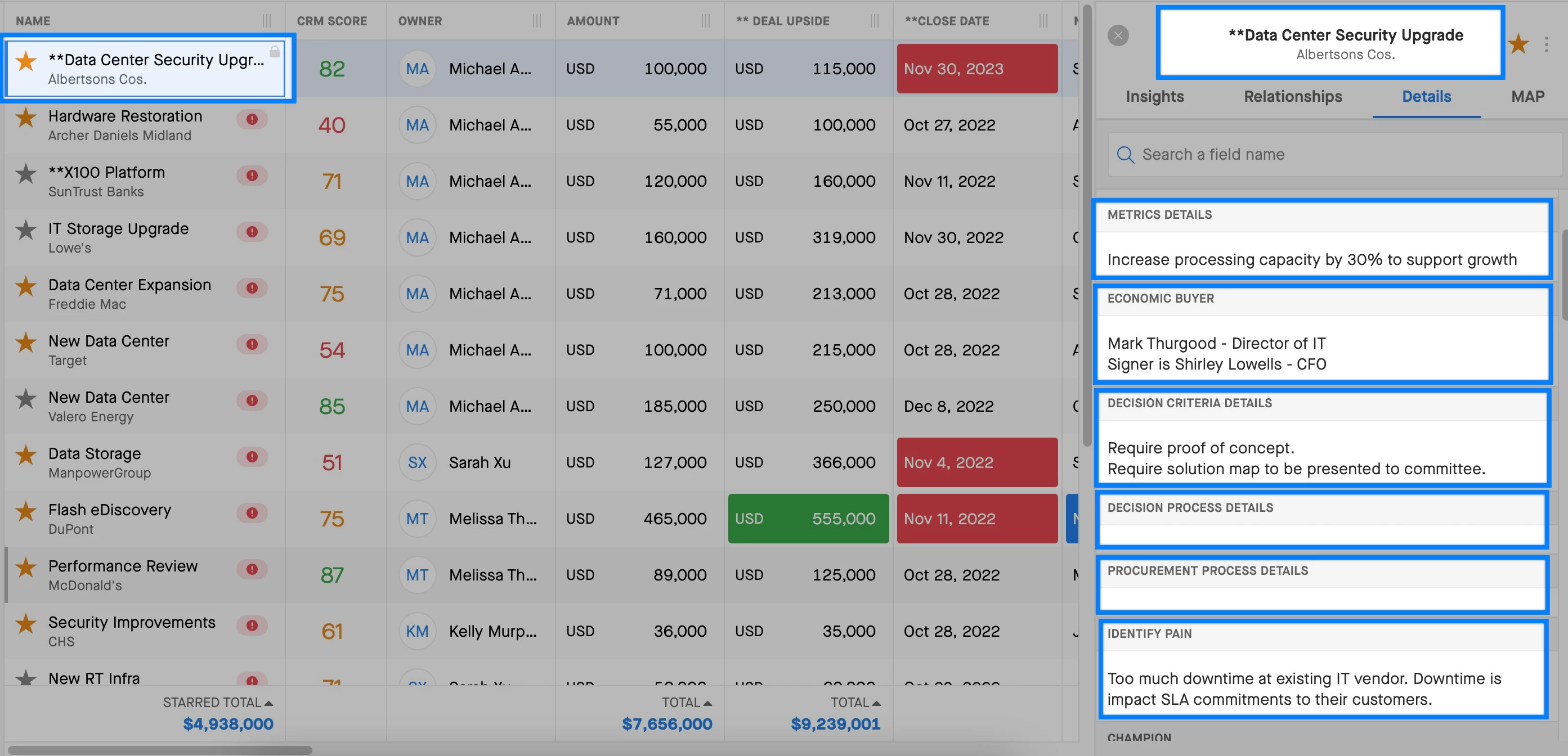Unstar the Hardware Restoration opportunity
Viewport: 1568px width, 756px height.
(x=25, y=118)
